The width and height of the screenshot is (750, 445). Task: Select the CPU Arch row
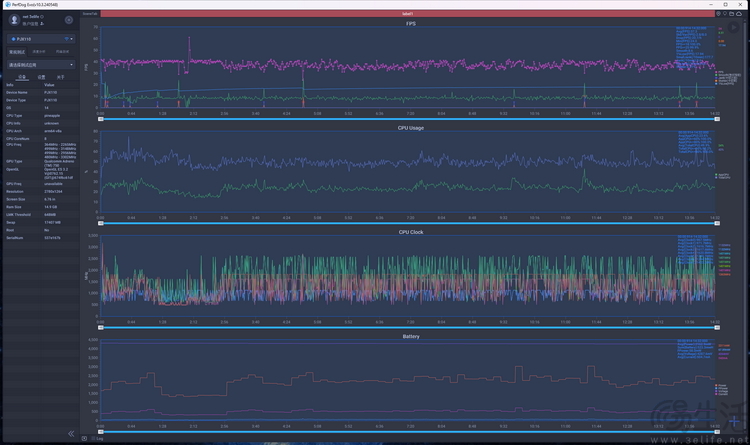pyautogui.click(x=41, y=131)
